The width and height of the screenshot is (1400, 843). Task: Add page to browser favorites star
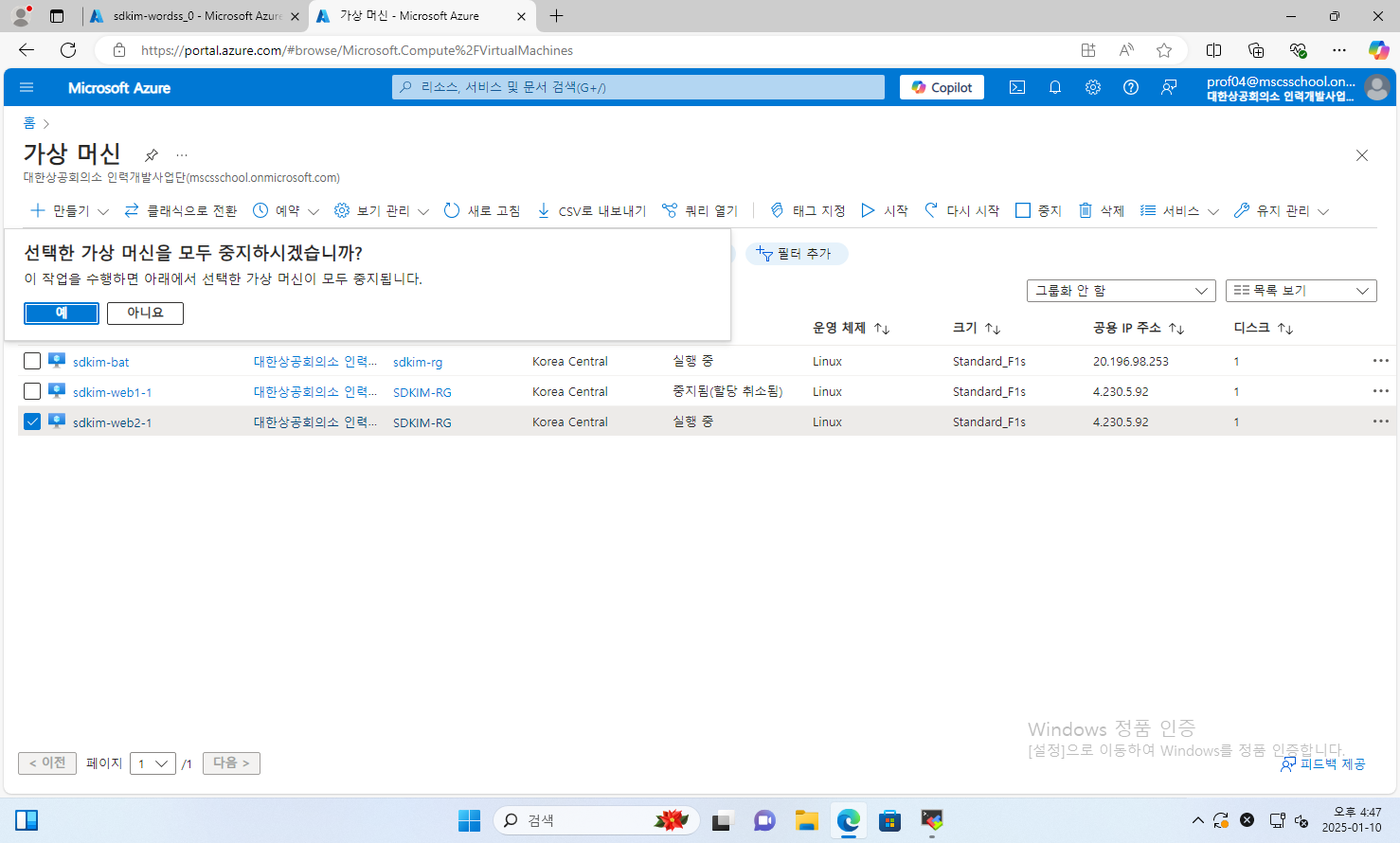point(1164,50)
